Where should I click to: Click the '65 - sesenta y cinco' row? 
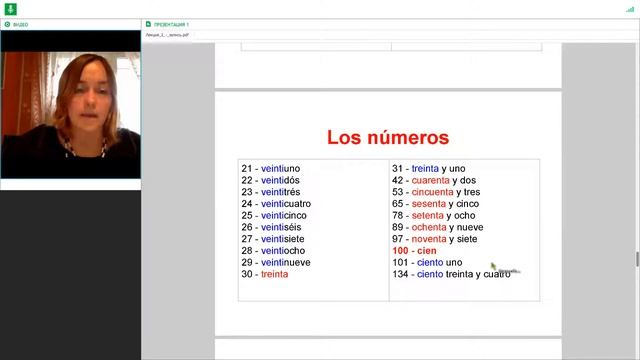tap(436, 204)
